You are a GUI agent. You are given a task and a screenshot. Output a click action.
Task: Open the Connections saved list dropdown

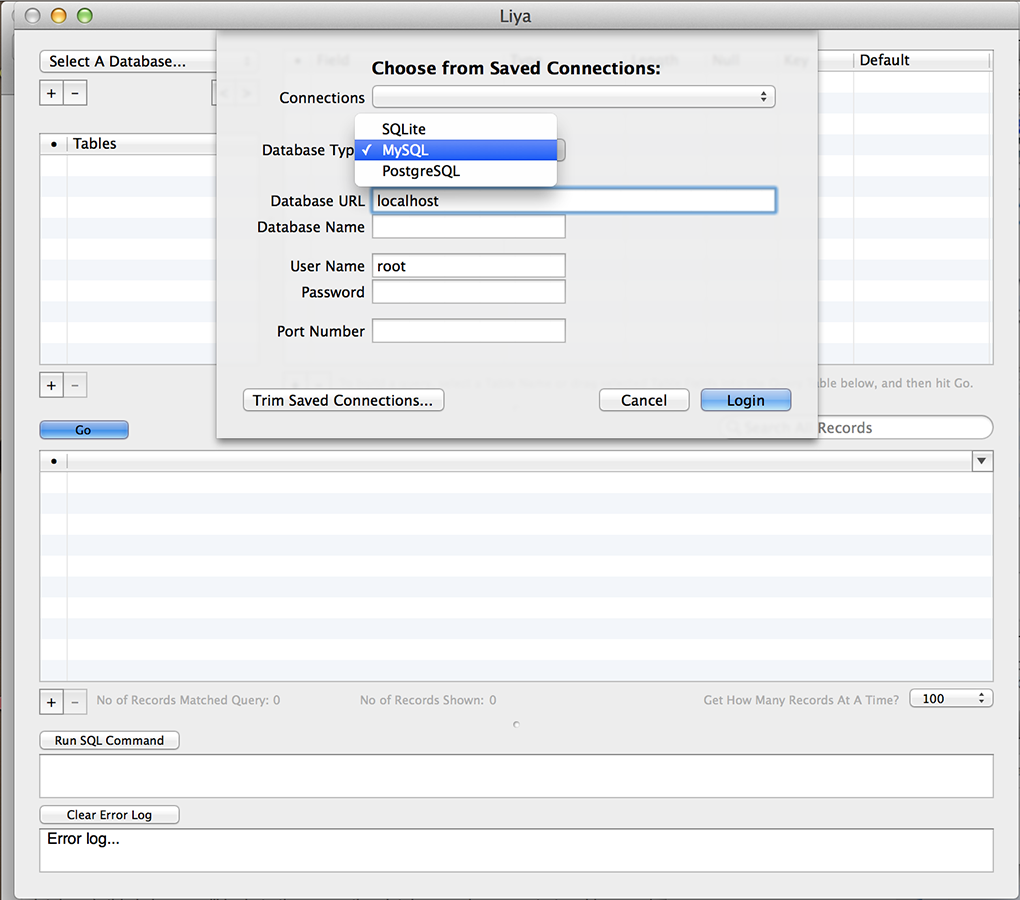573,97
